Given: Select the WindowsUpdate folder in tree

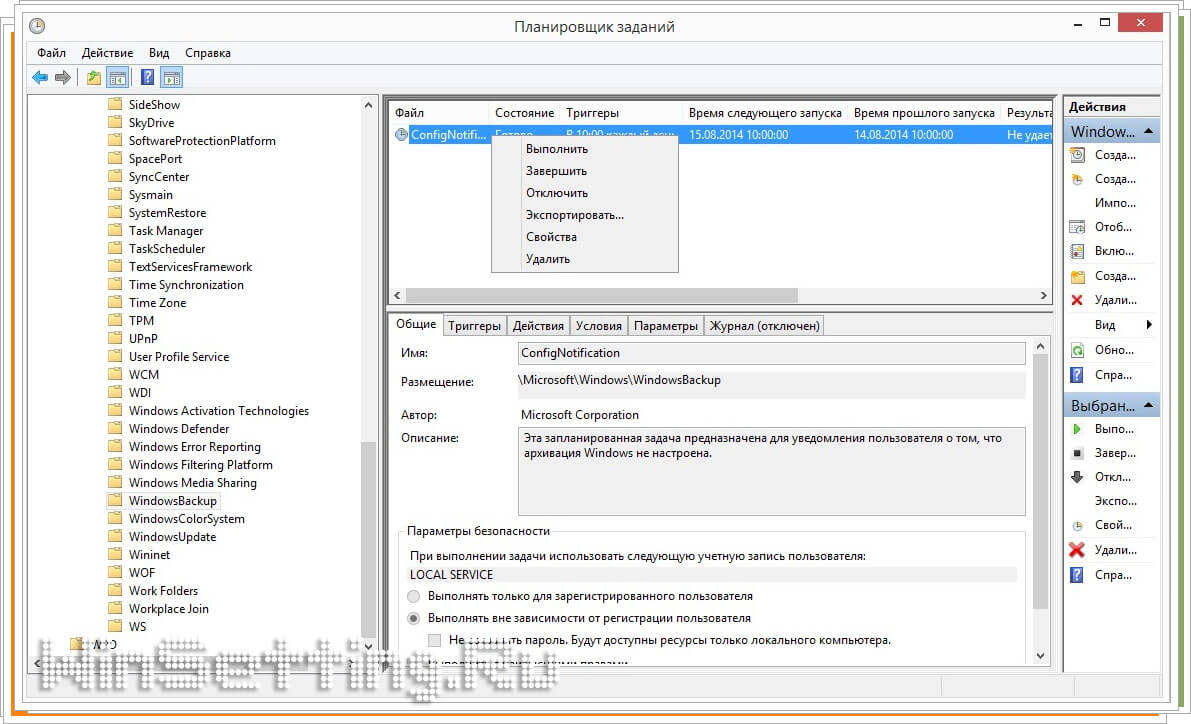Looking at the screenshot, I should click(x=172, y=537).
